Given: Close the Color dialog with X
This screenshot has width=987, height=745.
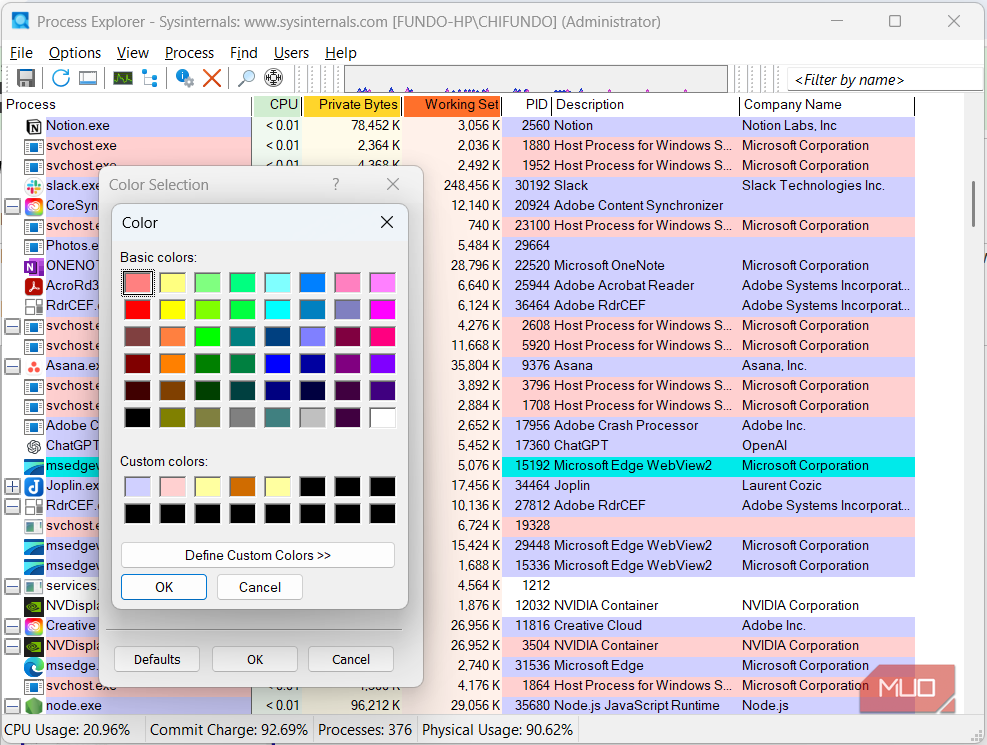Looking at the screenshot, I should pyautogui.click(x=387, y=222).
